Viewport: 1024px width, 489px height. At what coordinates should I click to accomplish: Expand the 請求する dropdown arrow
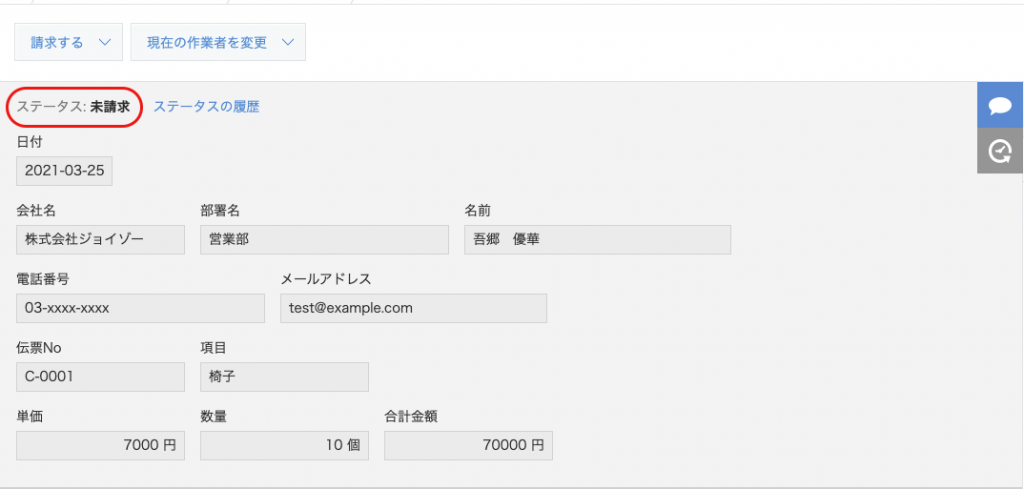coord(104,42)
